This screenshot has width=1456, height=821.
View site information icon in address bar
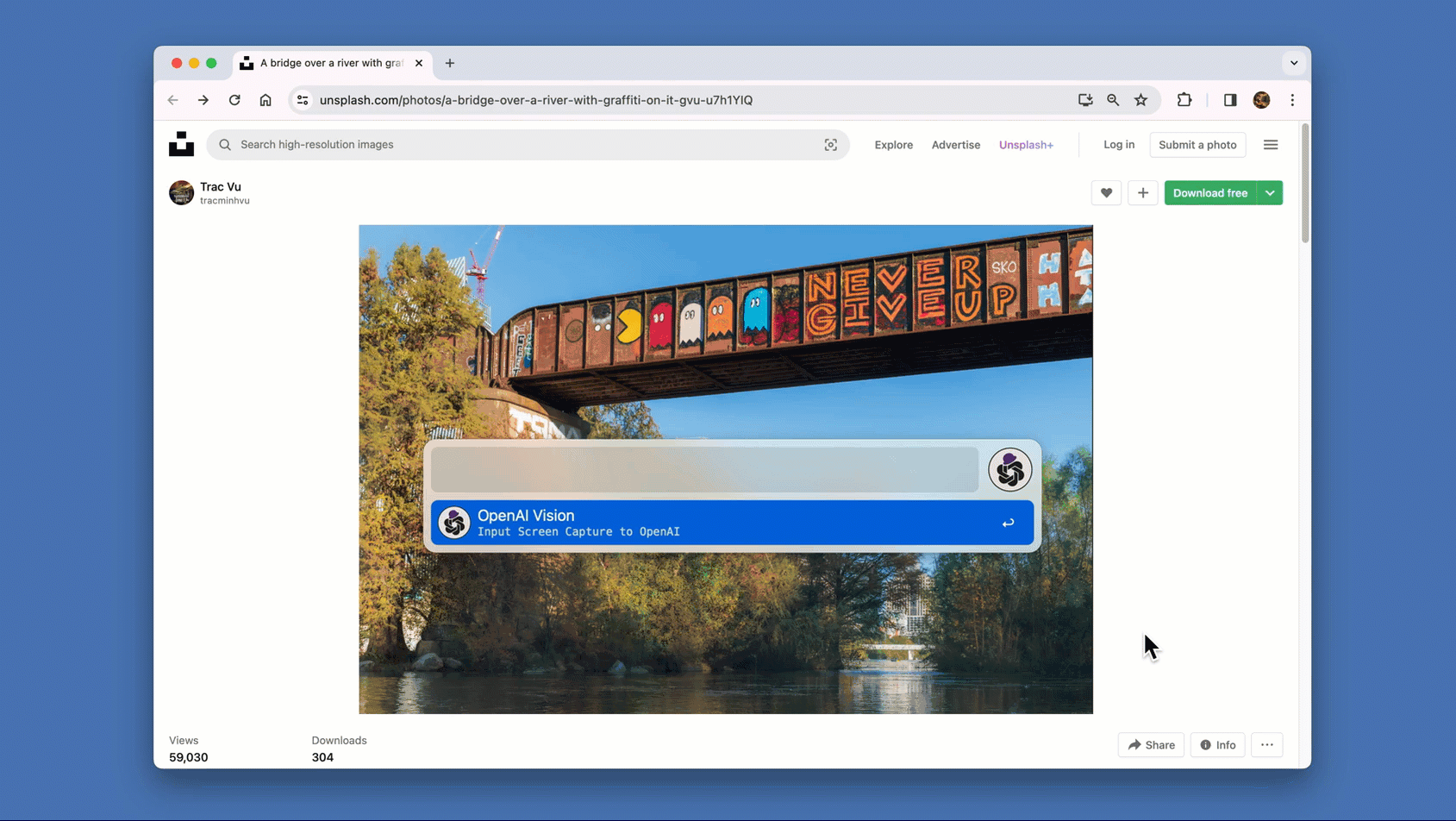tap(303, 100)
